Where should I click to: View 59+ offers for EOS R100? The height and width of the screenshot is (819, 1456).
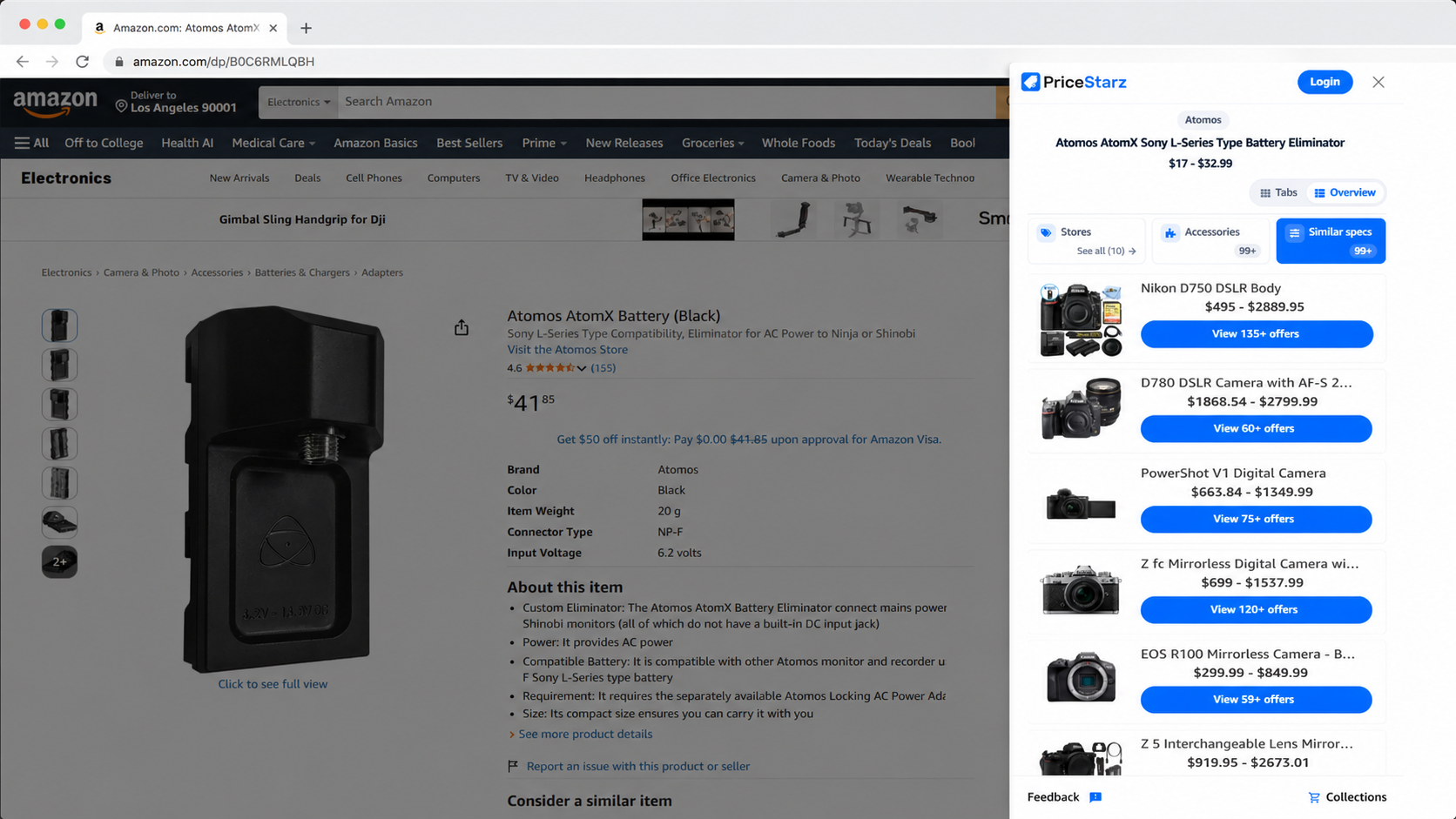point(1256,700)
